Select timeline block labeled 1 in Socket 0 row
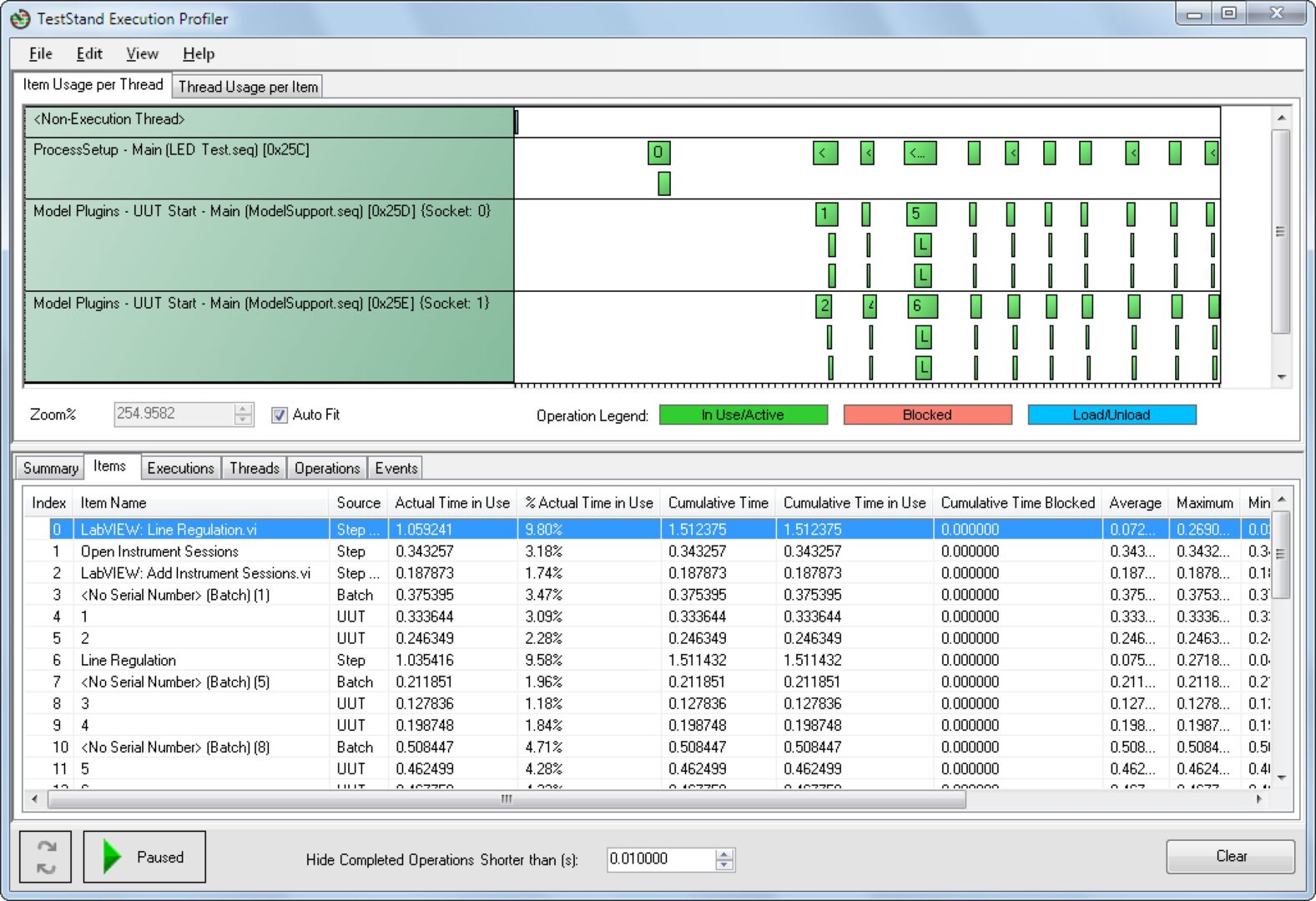1316x901 pixels. pos(826,214)
